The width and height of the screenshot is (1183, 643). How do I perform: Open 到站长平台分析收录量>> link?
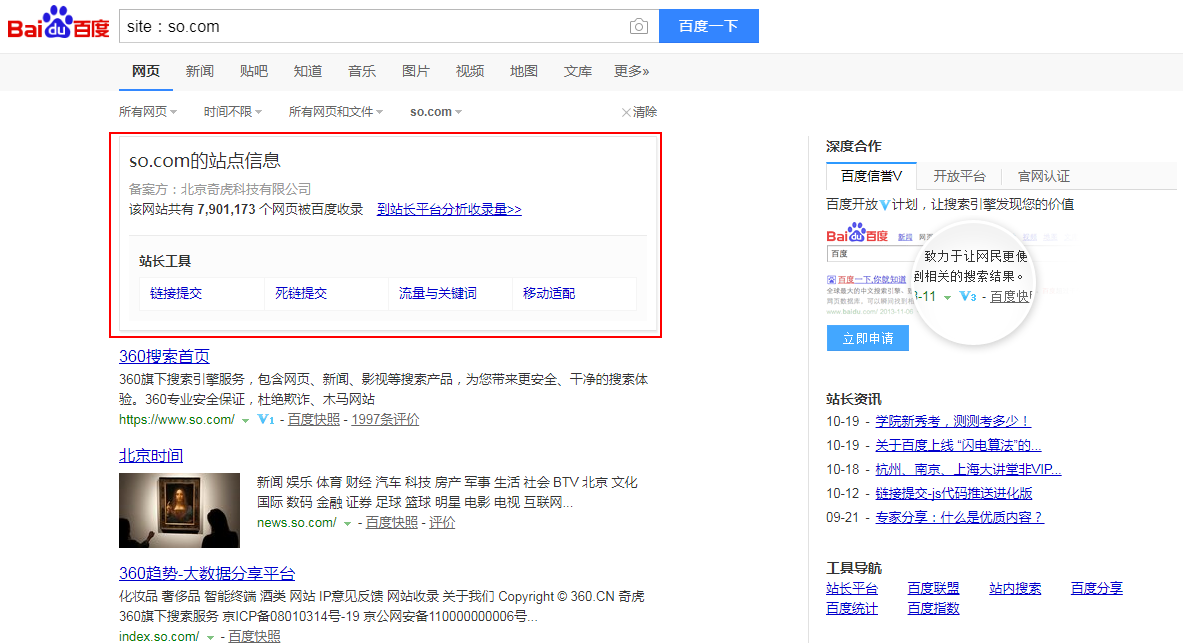click(x=450, y=209)
